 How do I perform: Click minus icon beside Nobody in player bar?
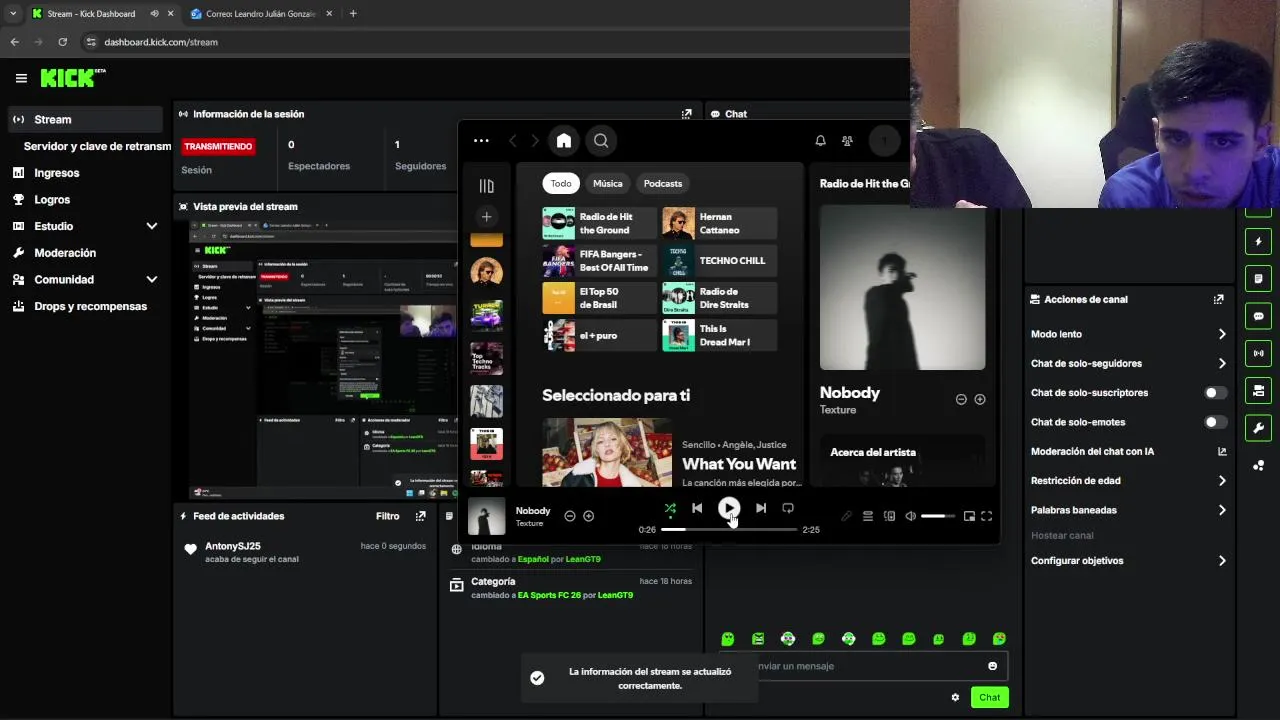click(x=570, y=516)
